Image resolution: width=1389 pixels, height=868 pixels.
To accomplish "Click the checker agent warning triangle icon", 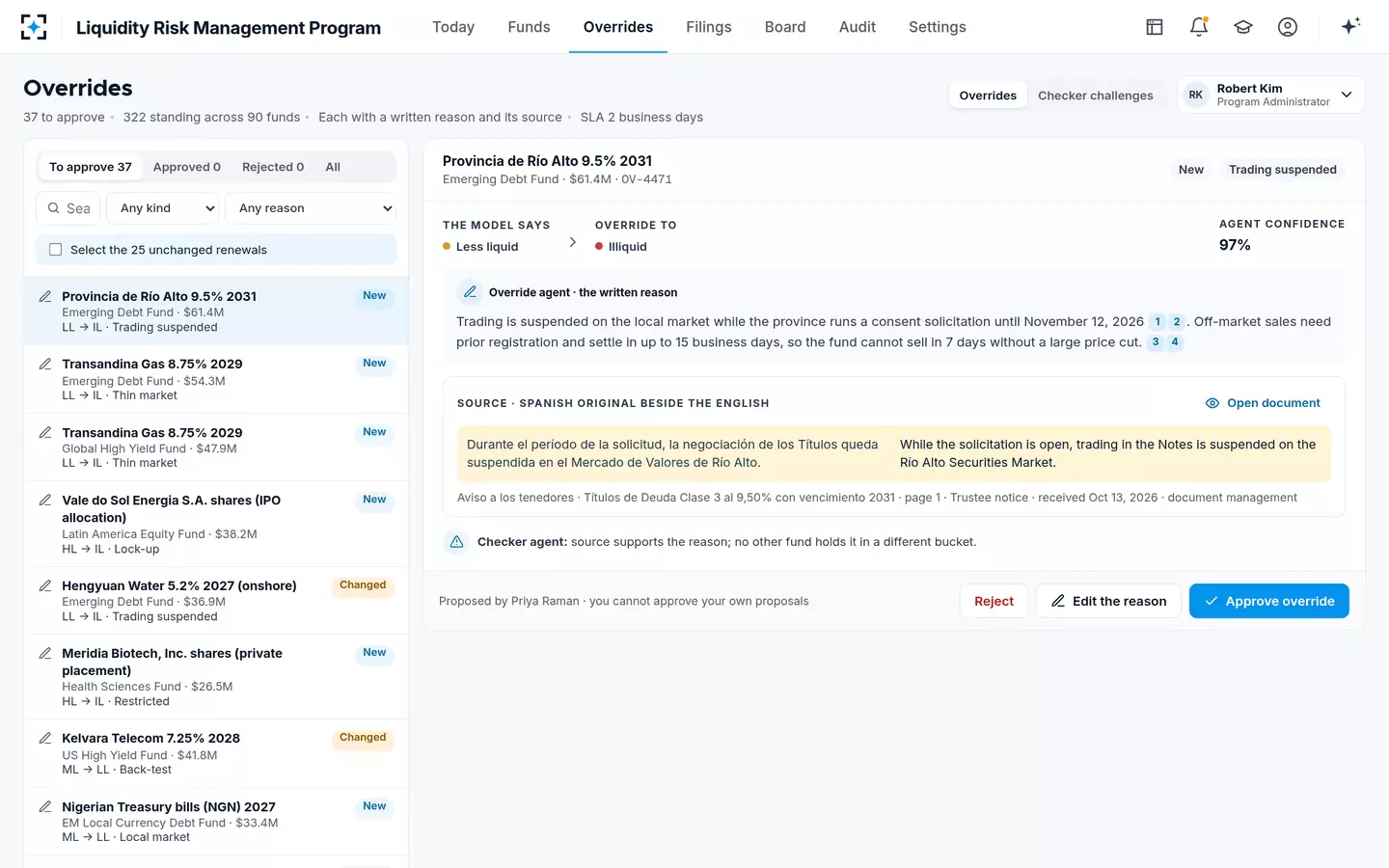I will click(x=457, y=542).
